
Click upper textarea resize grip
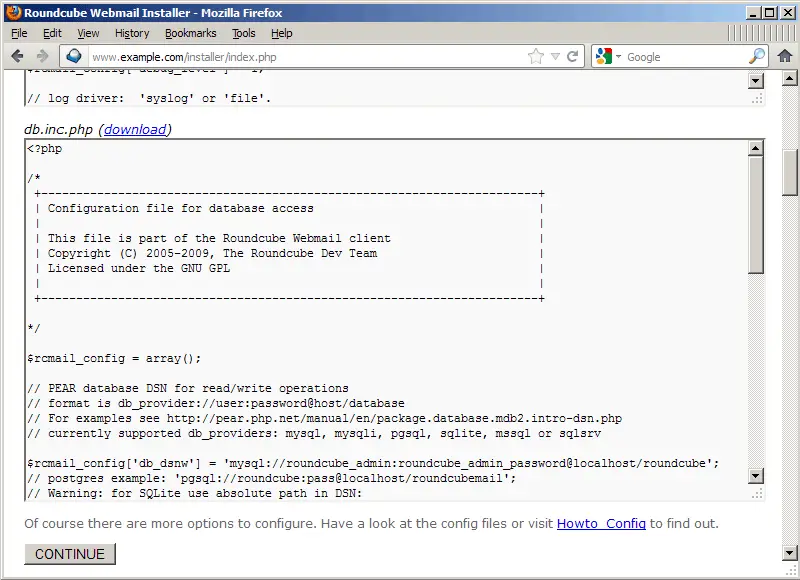tap(757, 98)
